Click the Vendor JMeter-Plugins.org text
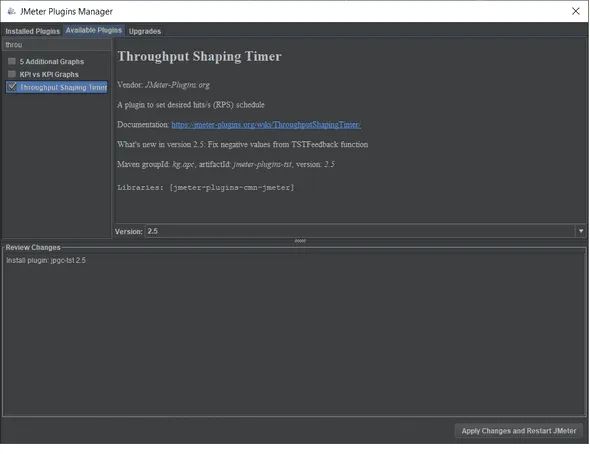This screenshot has height=454, width=590. (x=163, y=85)
